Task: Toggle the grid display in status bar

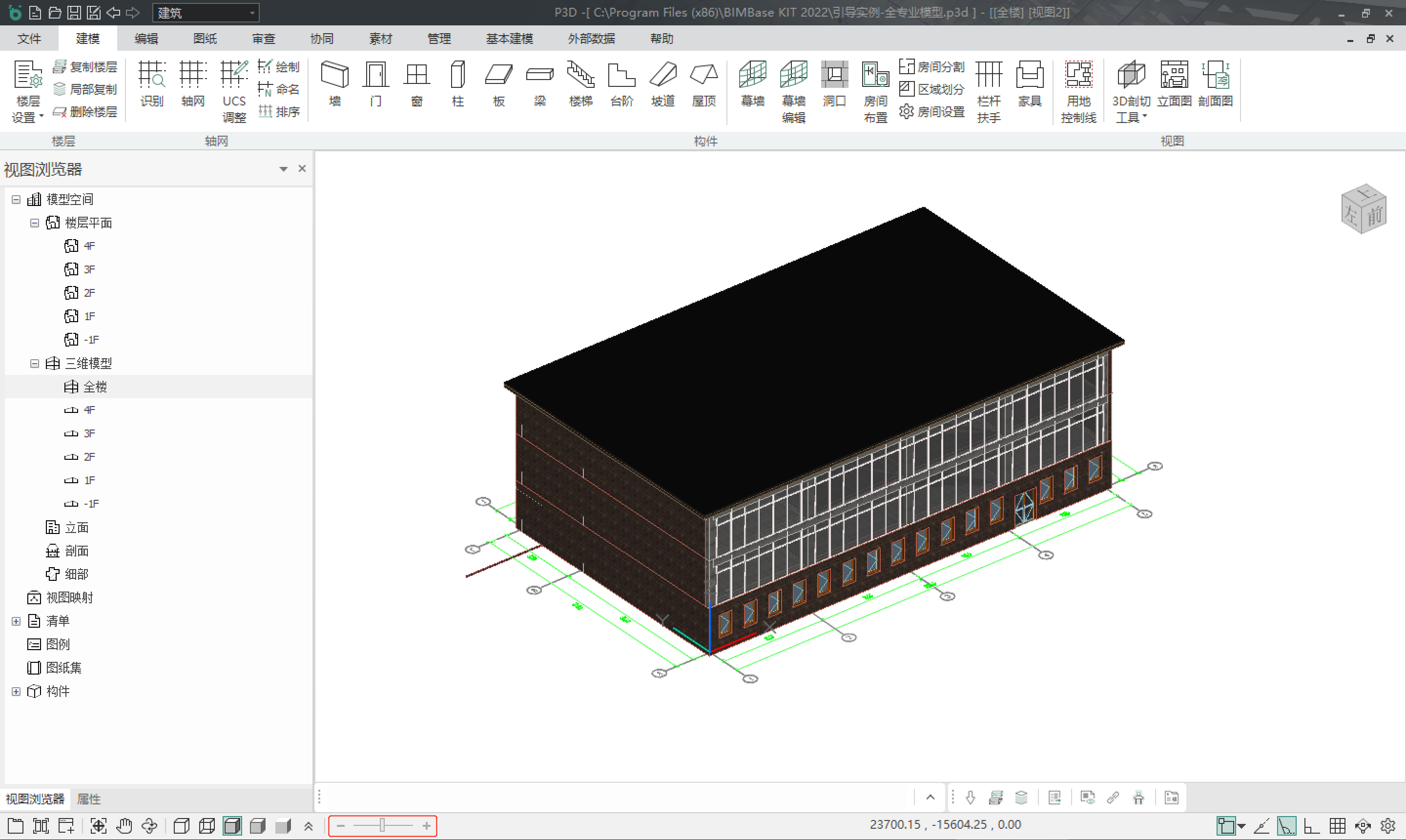Action: click(1338, 826)
